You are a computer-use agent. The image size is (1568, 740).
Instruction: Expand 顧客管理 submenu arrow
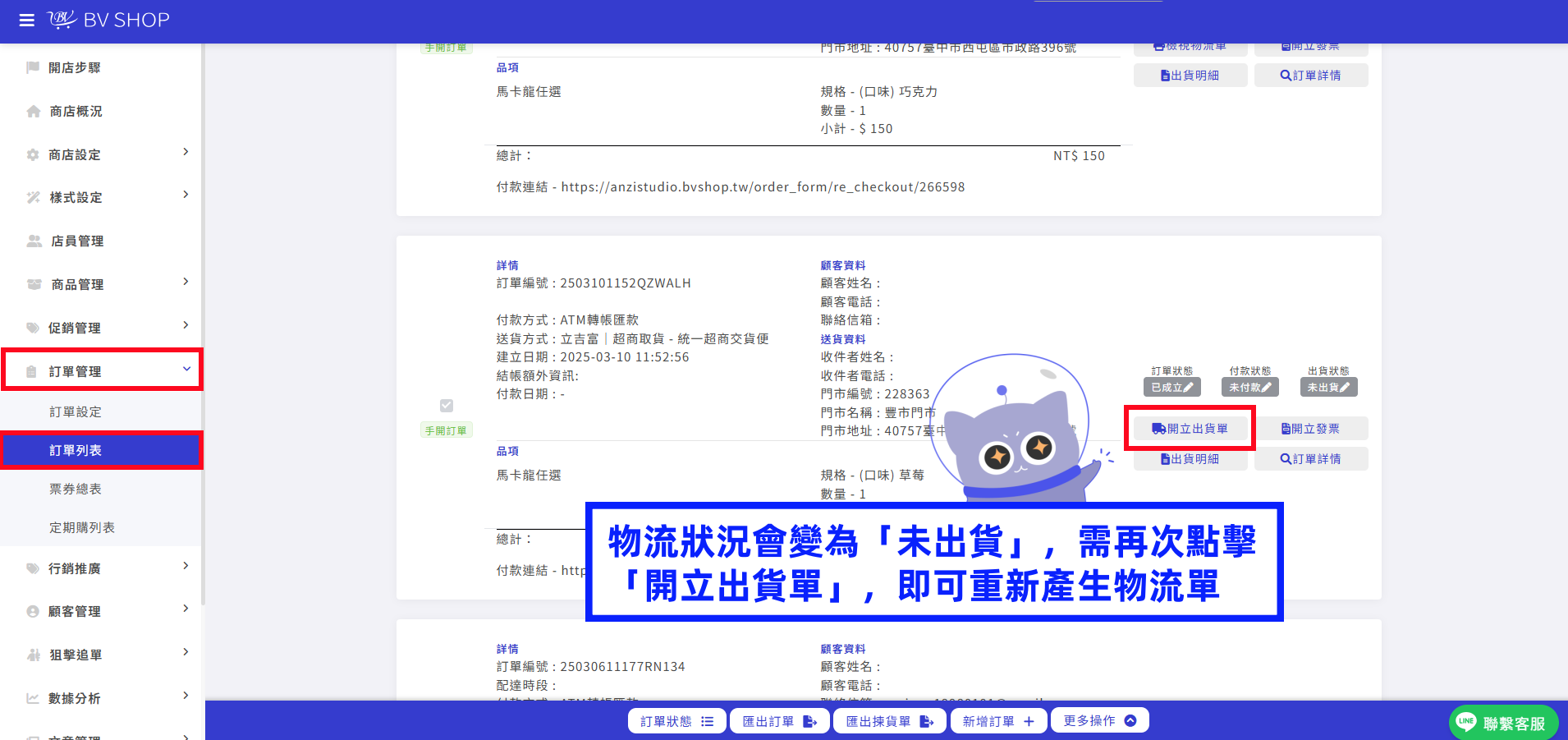point(186,609)
